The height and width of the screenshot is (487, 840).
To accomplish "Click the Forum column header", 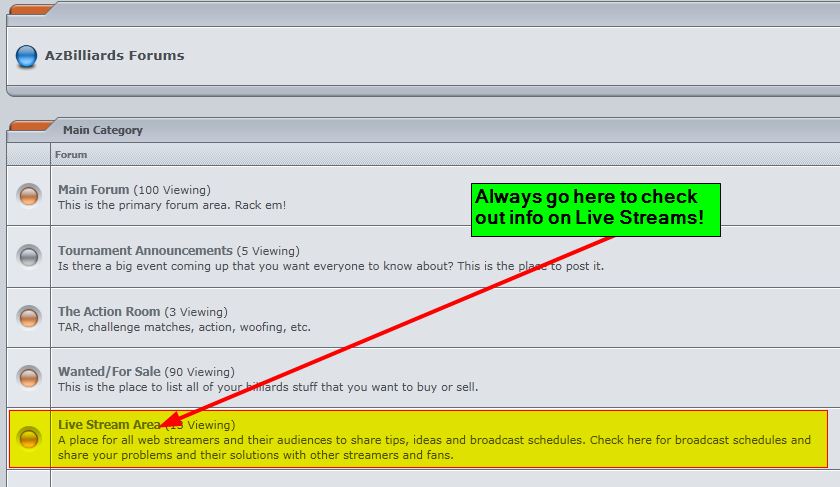I will 71,155.
